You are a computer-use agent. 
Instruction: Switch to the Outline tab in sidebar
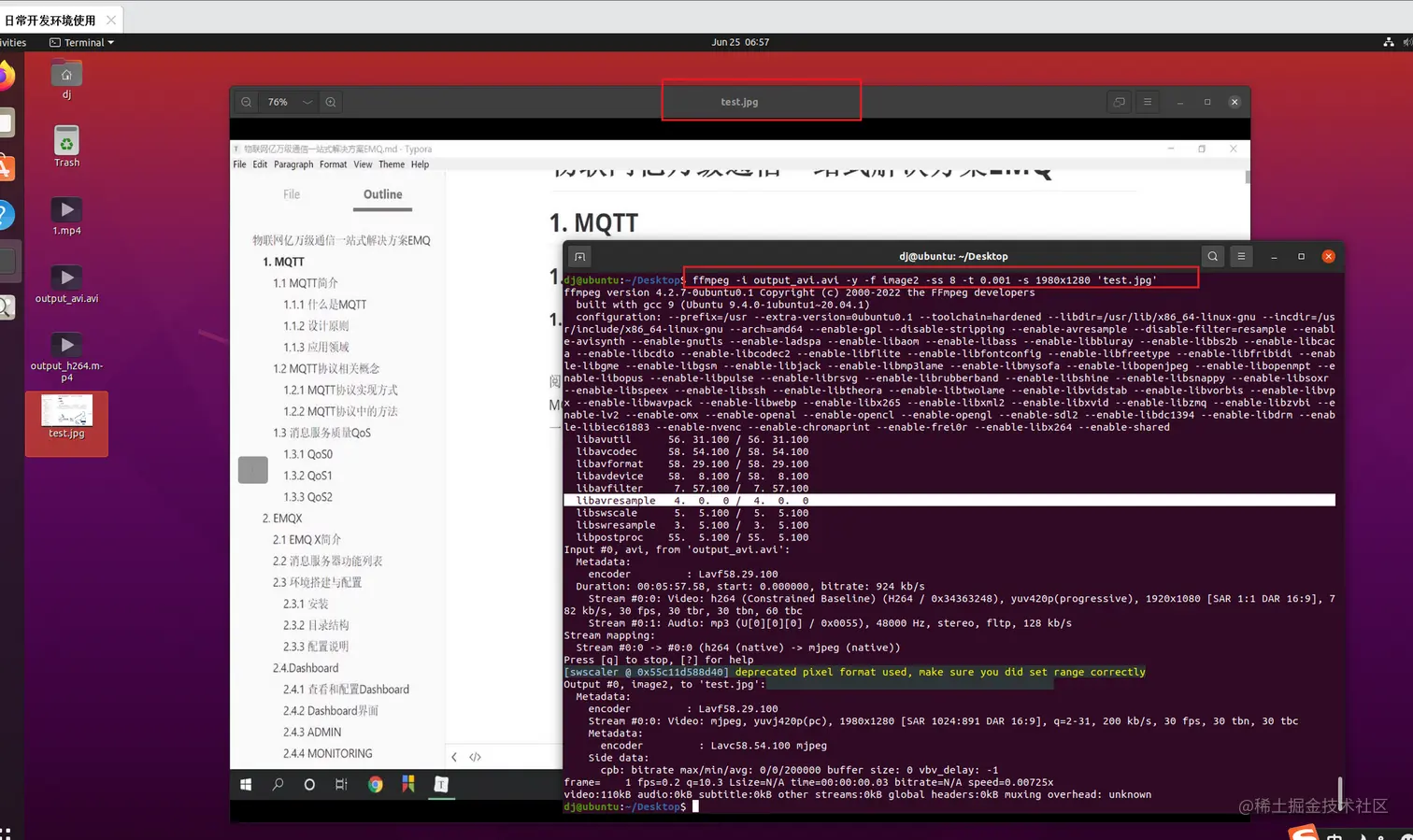point(382,194)
